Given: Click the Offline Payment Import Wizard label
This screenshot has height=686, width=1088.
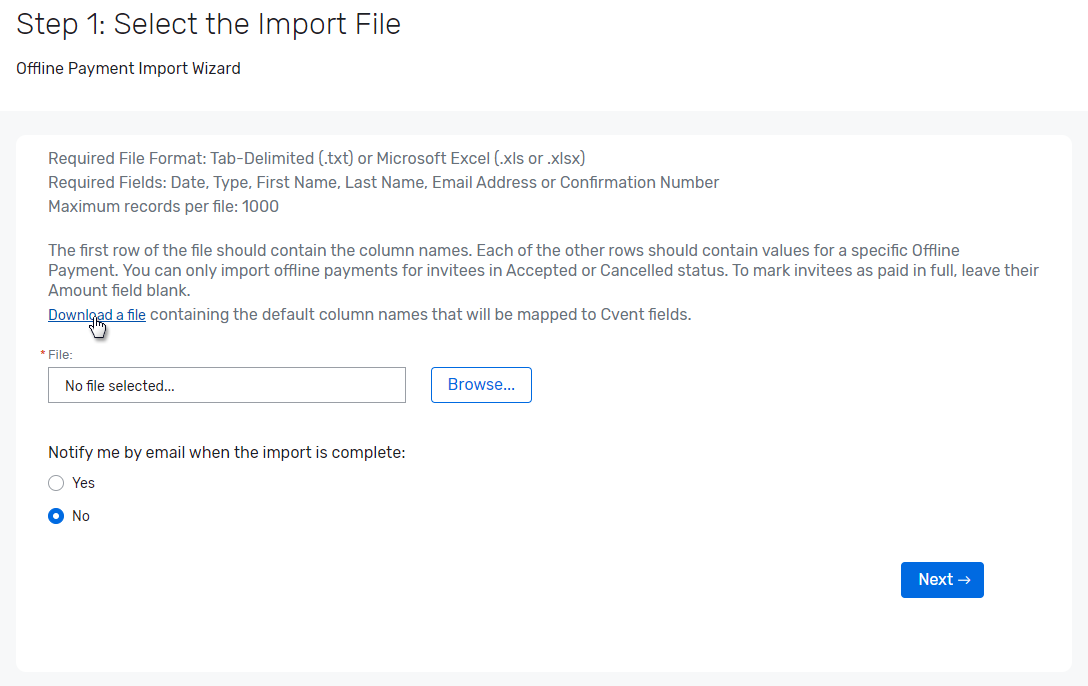Looking at the screenshot, I should [x=128, y=68].
